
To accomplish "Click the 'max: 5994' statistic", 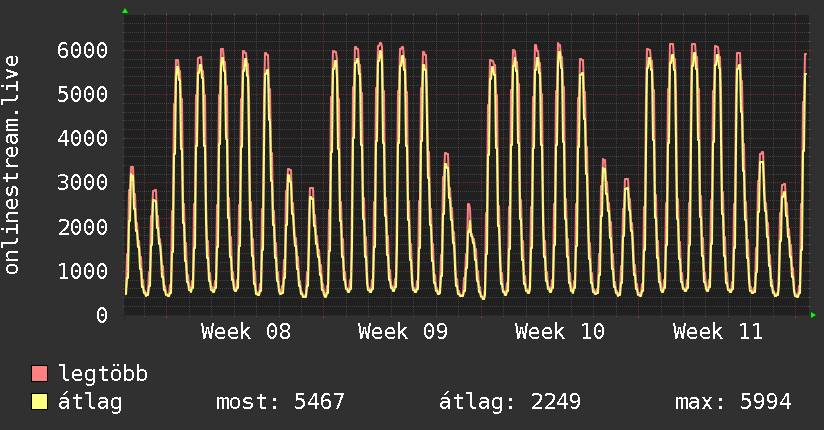I will coord(733,402).
